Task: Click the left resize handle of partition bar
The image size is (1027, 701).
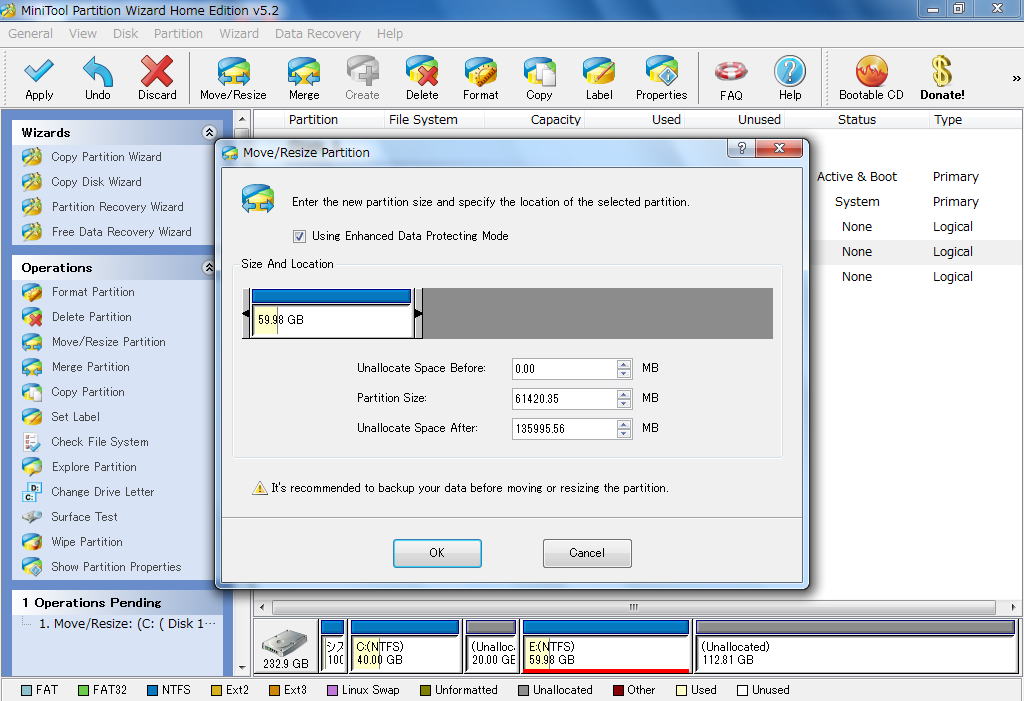Action: [246, 313]
